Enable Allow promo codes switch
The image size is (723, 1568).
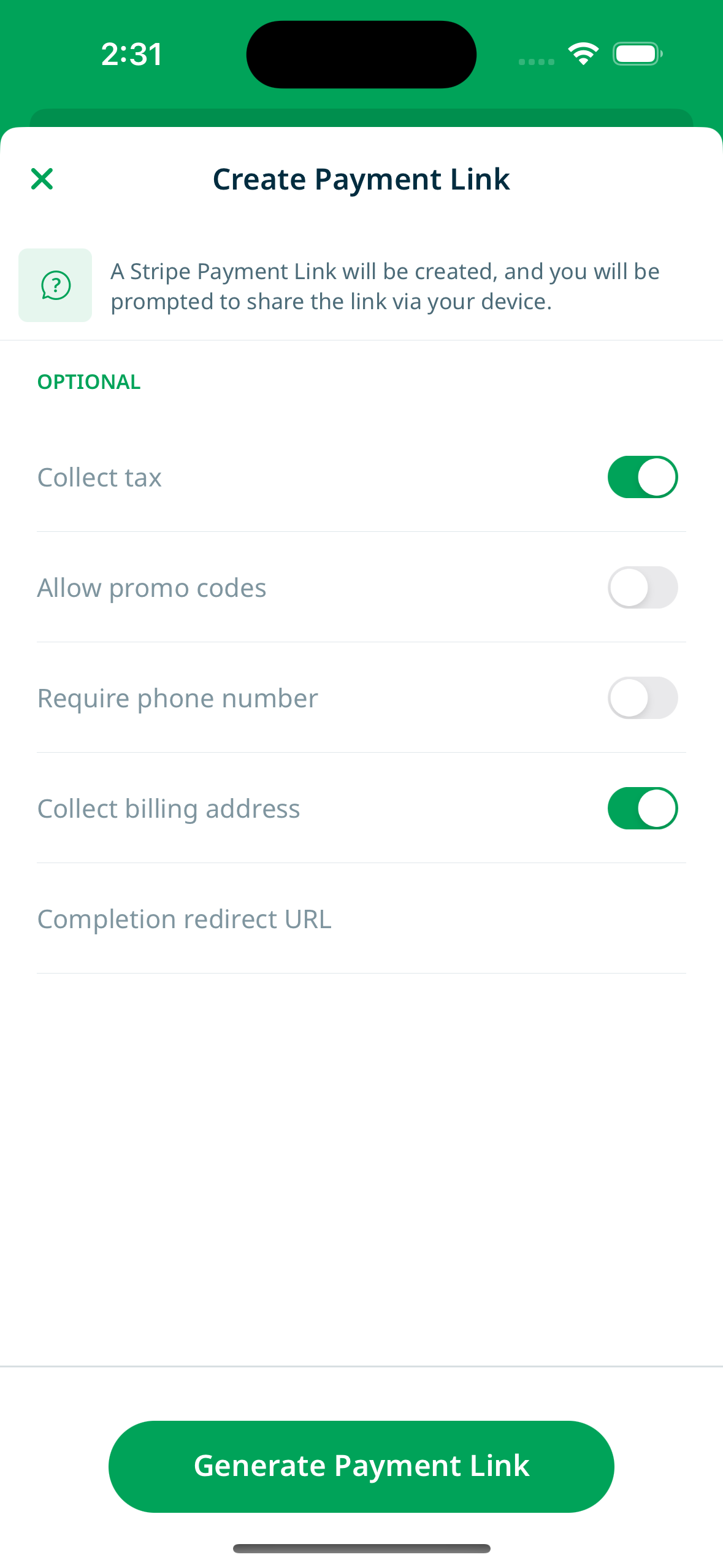(643, 588)
